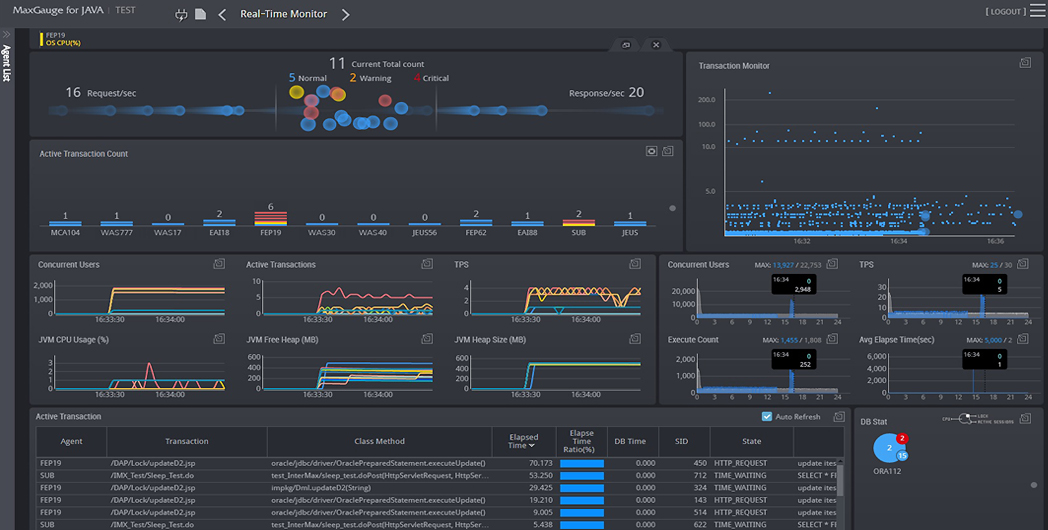Click elapse ratio bar for 53.250 row
This screenshot has width=1048, height=530.
pyautogui.click(x=581, y=476)
